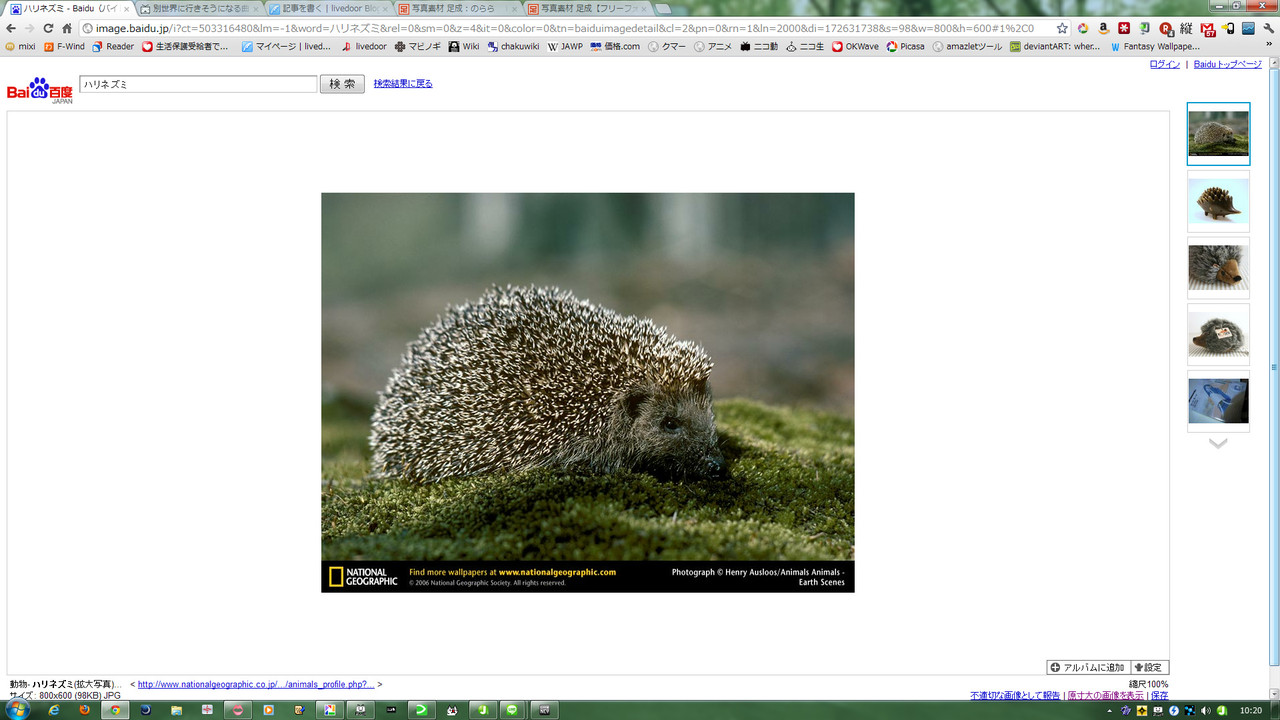The height and width of the screenshot is (720, 1280).
Task: Open the LINE app on the taskbar
Action: (513, 710)
